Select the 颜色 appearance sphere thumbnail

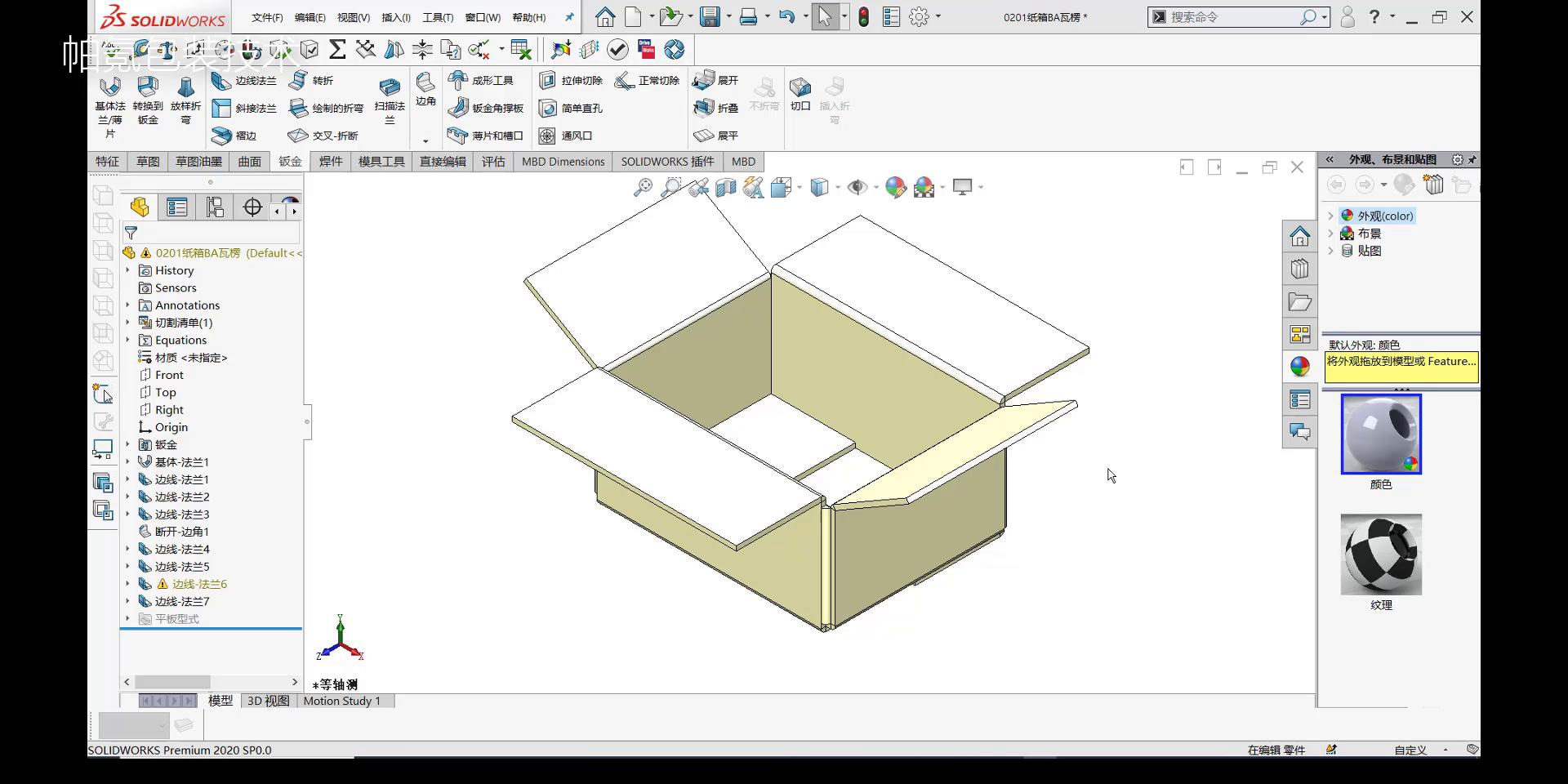coord(1380,434)
